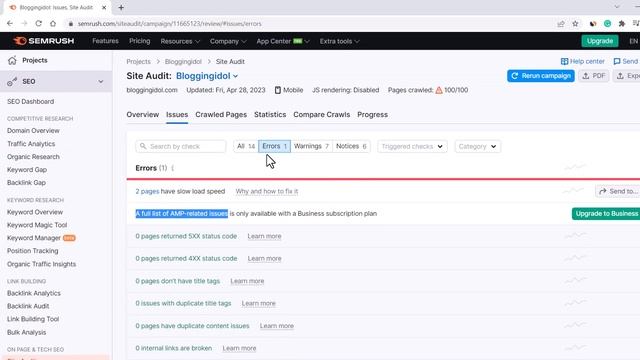The height and width of the screenshot is (360, 640).
Task: Open the Resources dropdown menu
Action: (180, 41)
